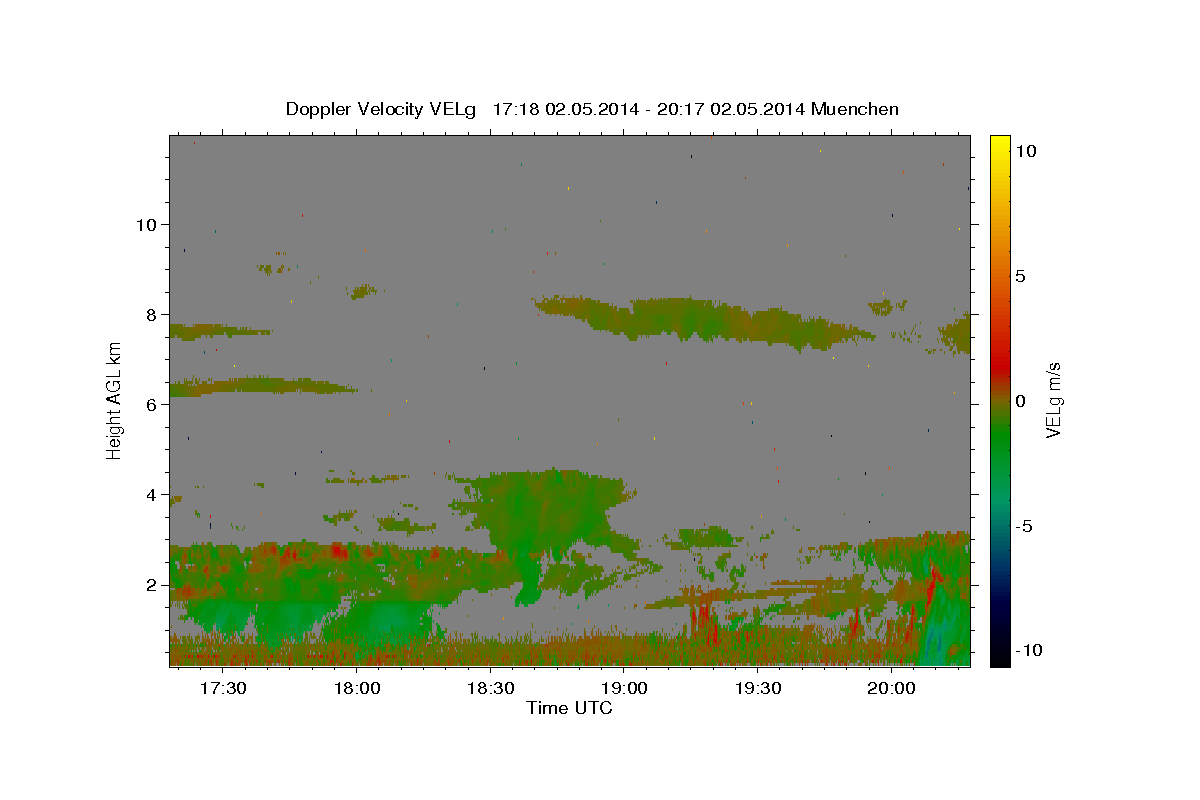Click the 'Height AGL km' axis title
Image resolution: width=1200 pixels, height=800 pixels.
click(x=115, y=400)
